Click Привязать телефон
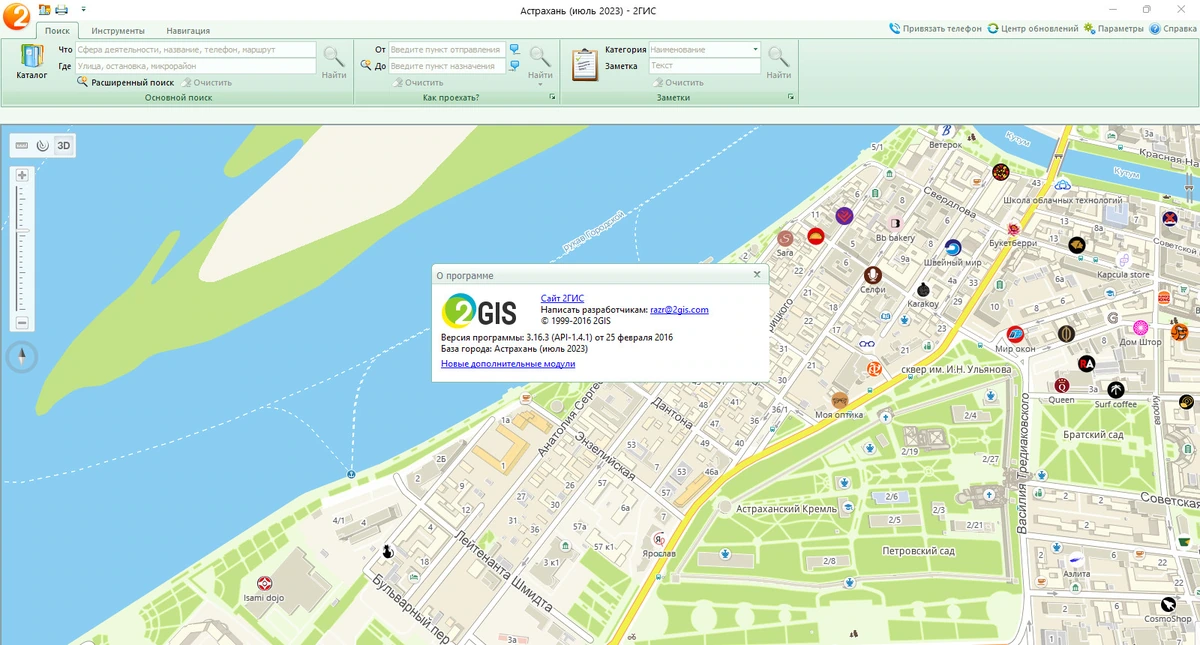 coord(936,29)
